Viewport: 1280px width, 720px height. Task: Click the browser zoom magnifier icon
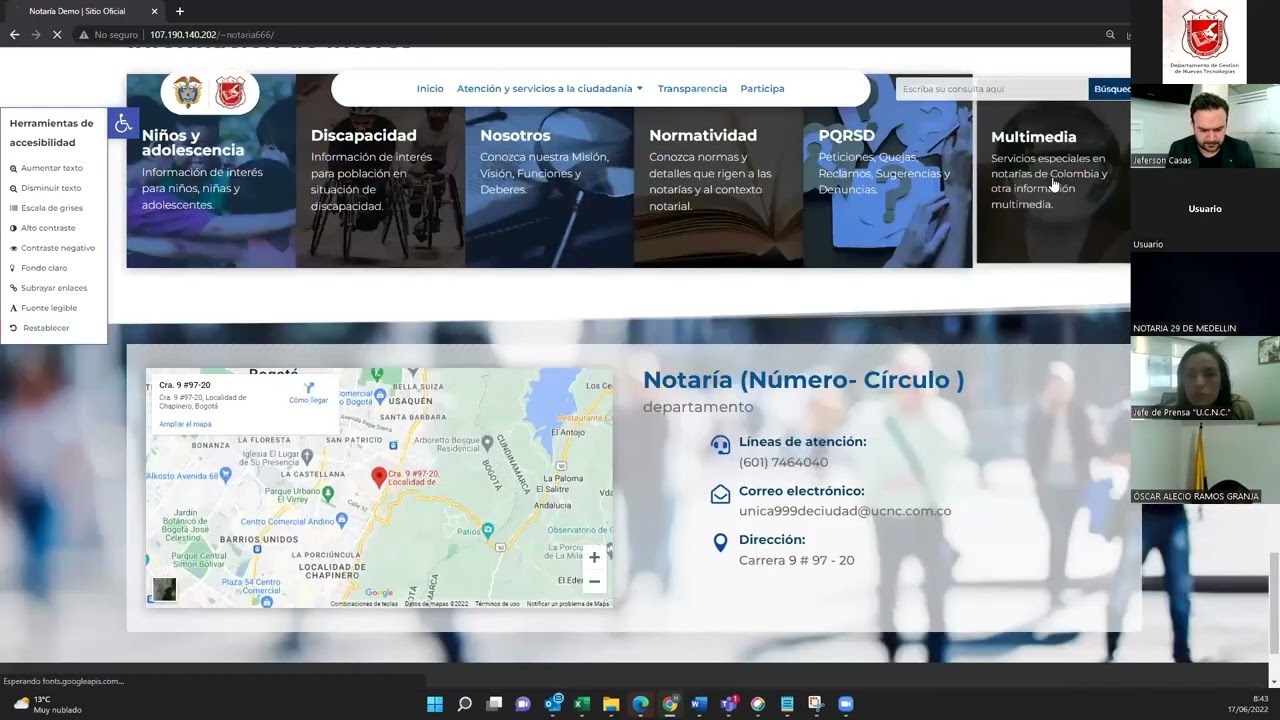point(1110,34)
